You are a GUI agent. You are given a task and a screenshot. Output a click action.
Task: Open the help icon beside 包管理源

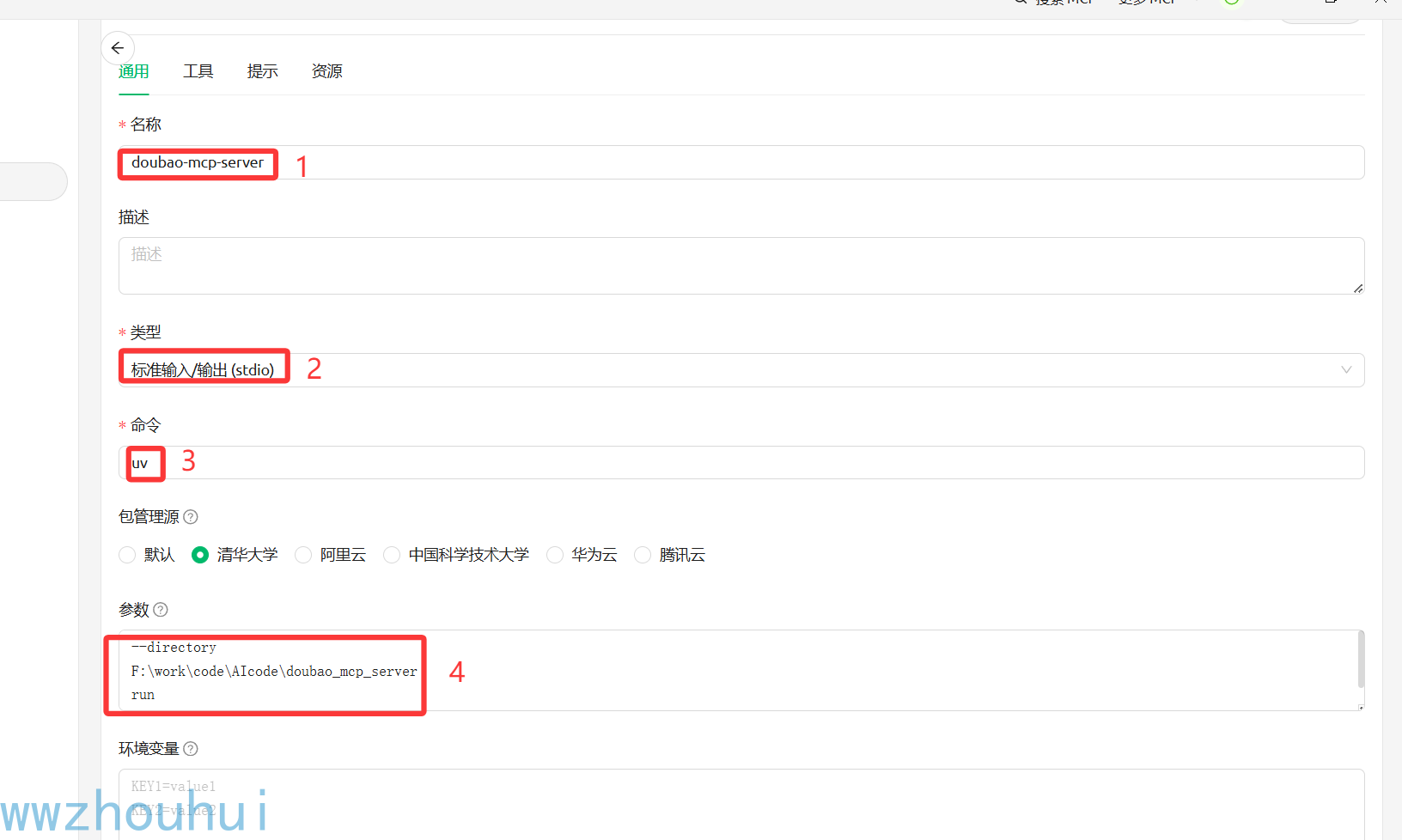[191, 517]
